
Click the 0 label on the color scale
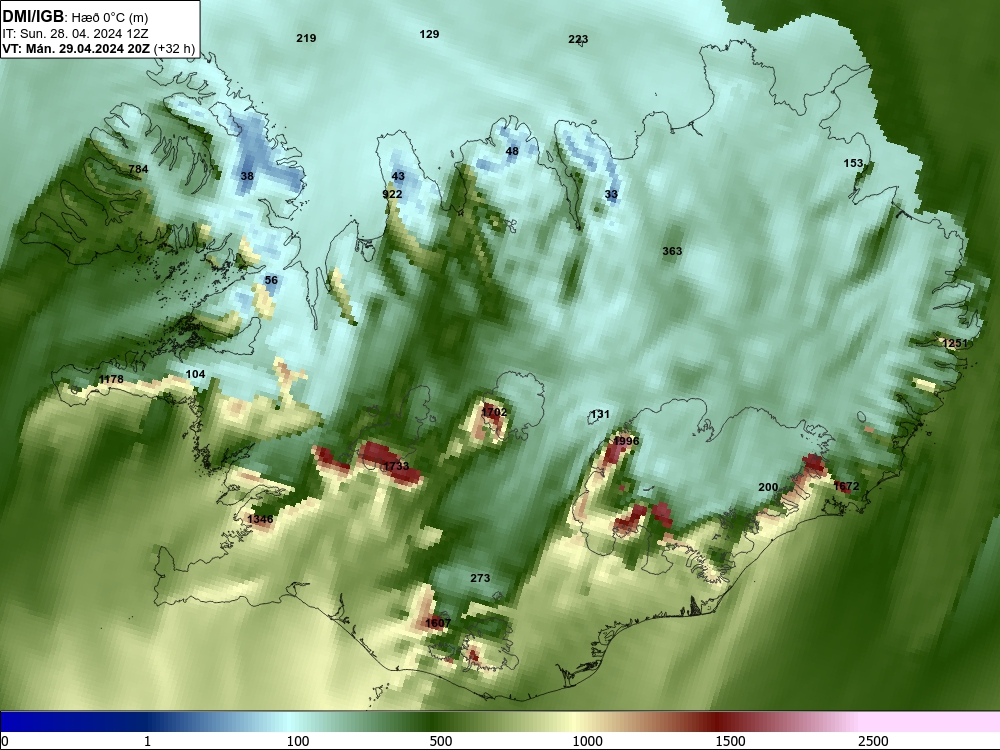(5, 742)
